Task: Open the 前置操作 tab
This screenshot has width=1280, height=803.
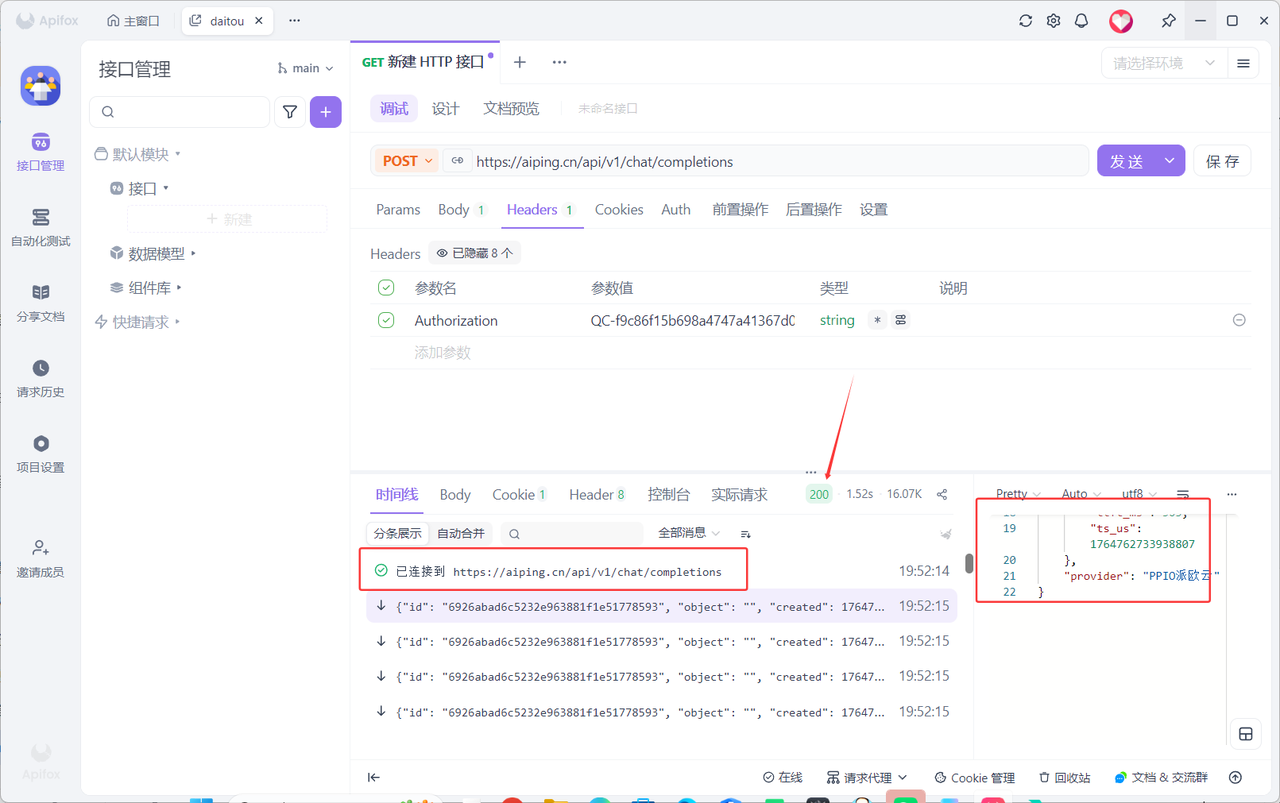Action: pos(740,209)
